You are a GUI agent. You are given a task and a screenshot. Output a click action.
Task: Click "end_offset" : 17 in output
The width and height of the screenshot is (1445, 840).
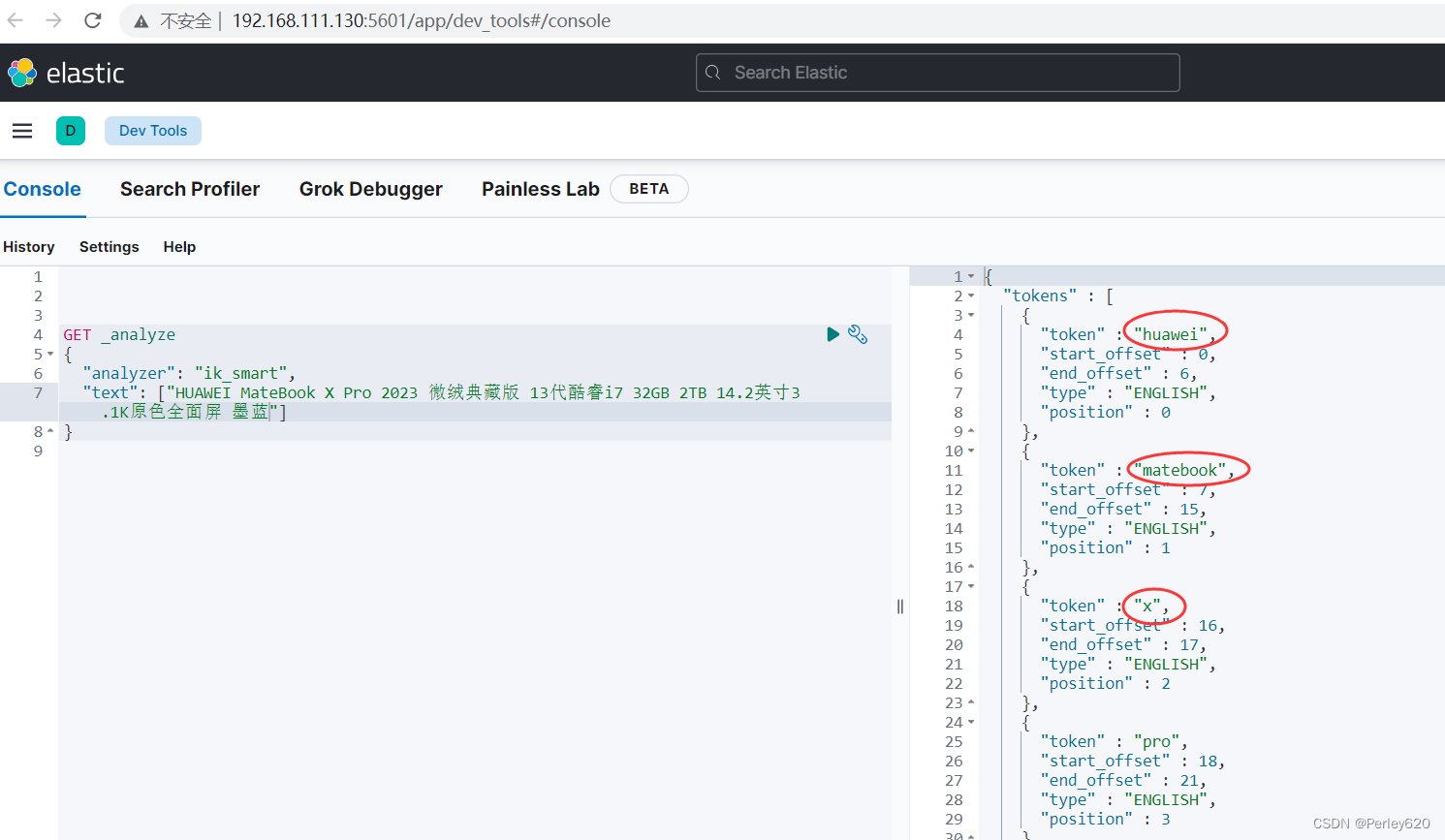click(1123, 644)
